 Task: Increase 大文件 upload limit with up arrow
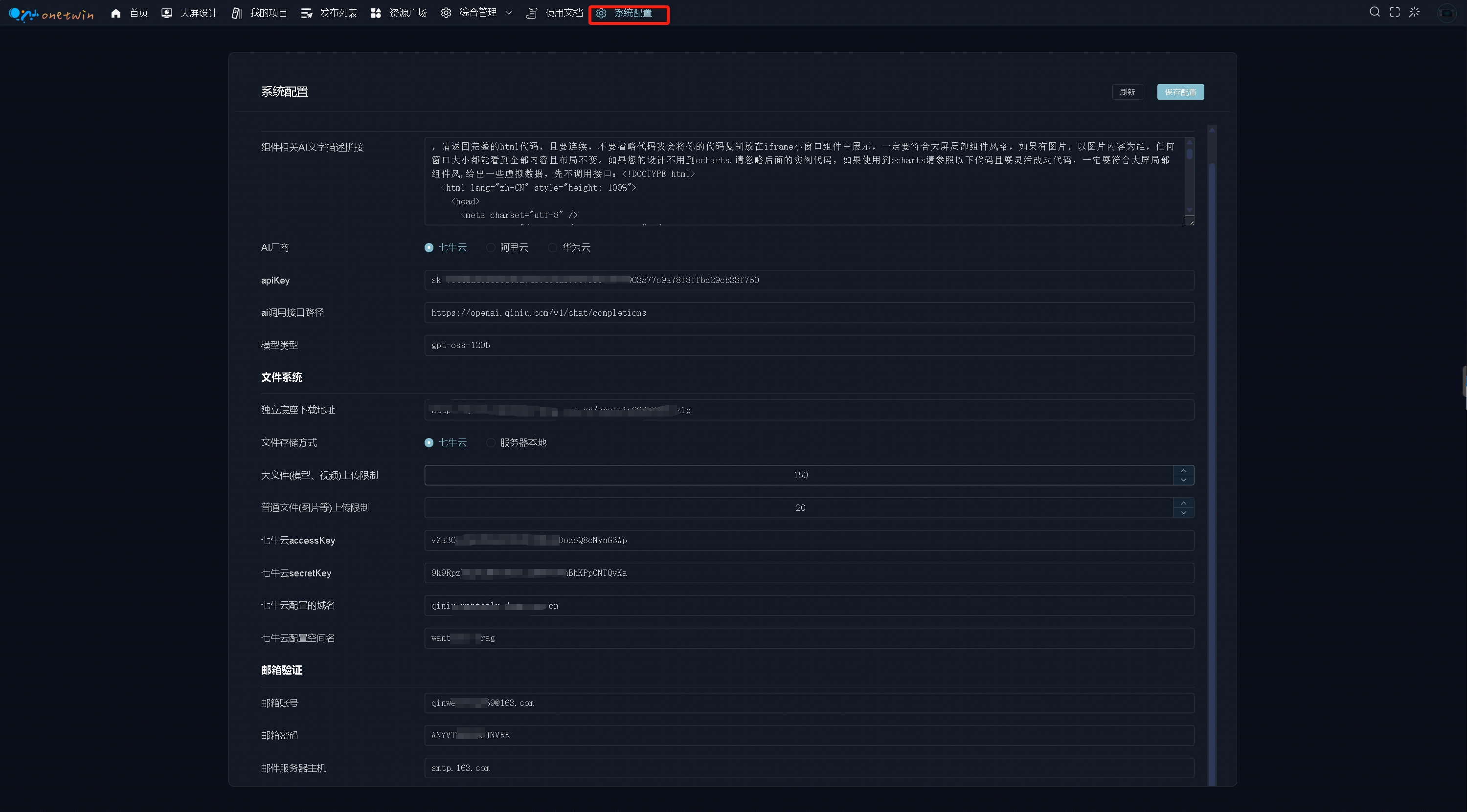(x=1183, y=470)
